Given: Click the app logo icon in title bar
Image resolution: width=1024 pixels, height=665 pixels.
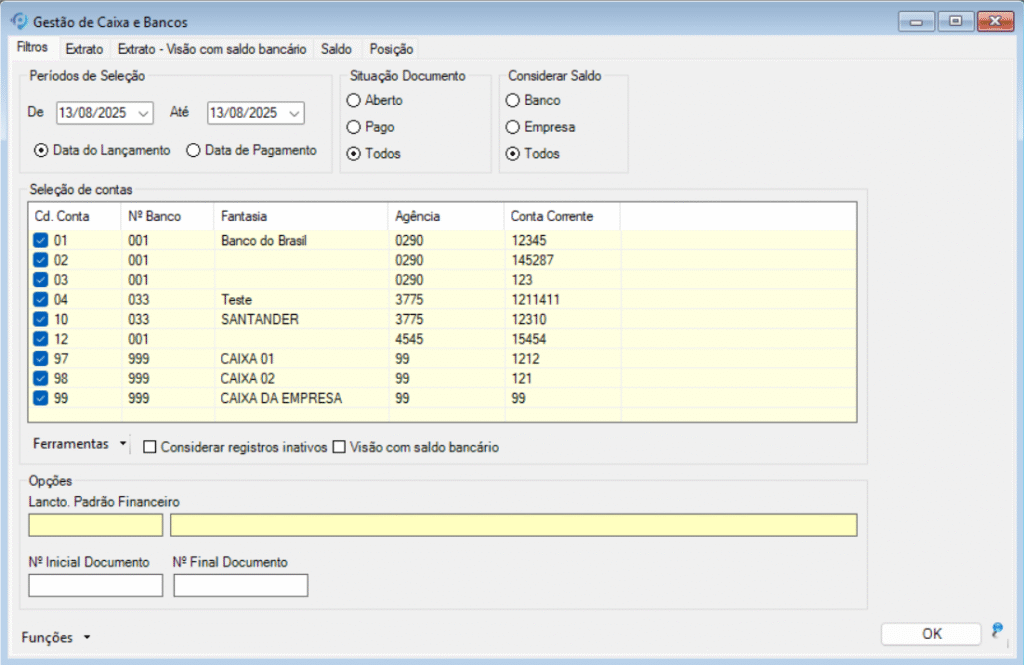Looking at the screenshot, I should click(x=18, y=21).
